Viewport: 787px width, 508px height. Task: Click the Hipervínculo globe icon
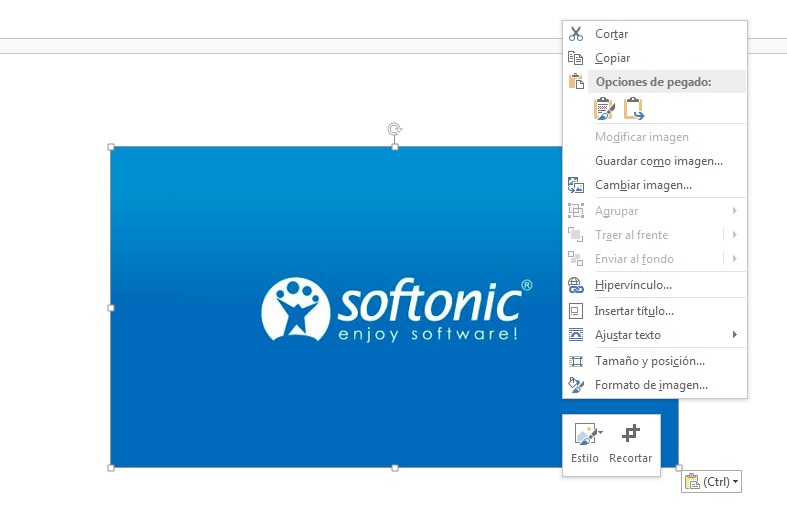coord(575,285)
